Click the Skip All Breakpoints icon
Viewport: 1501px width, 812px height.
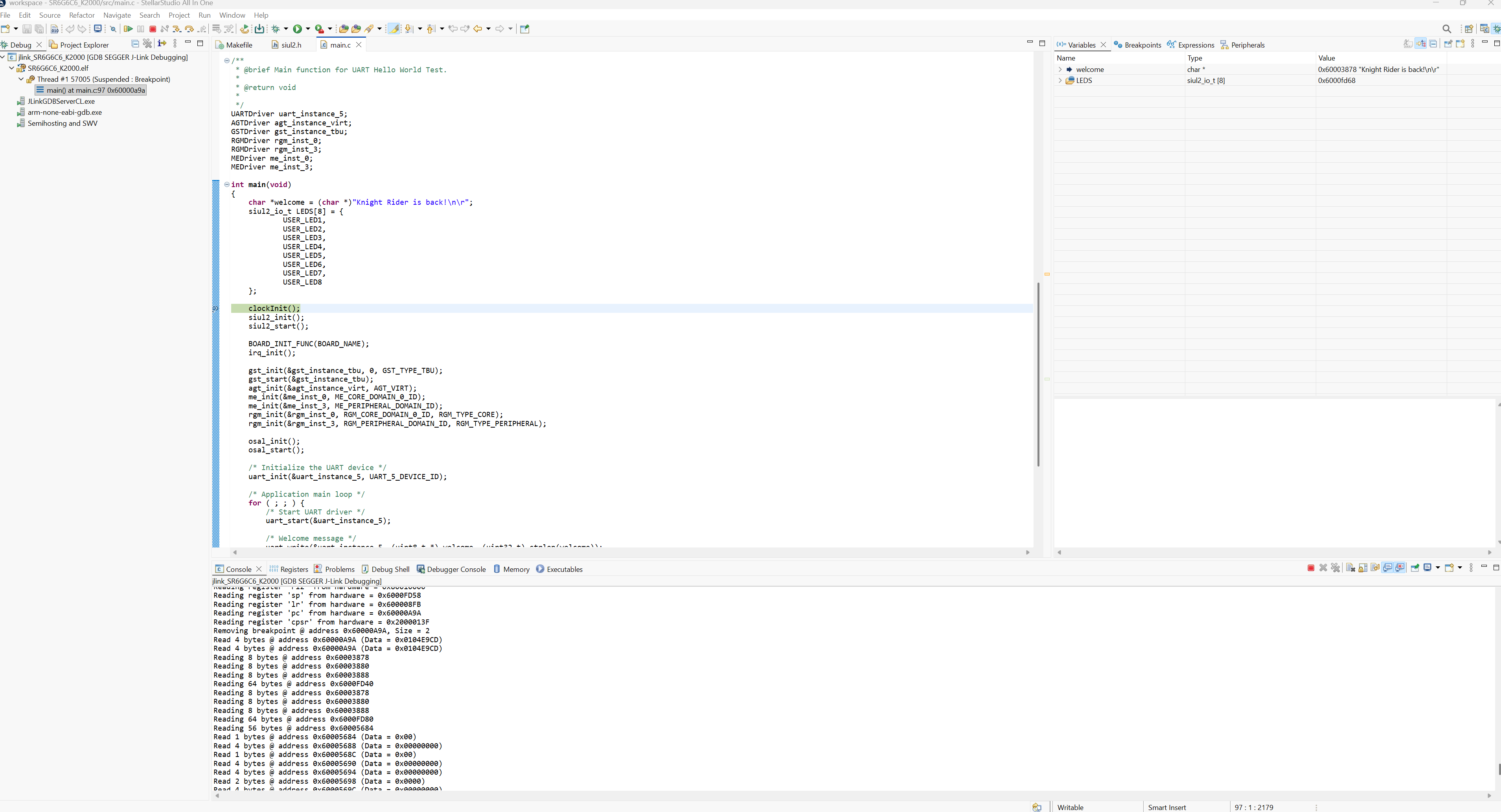(113, 29)
